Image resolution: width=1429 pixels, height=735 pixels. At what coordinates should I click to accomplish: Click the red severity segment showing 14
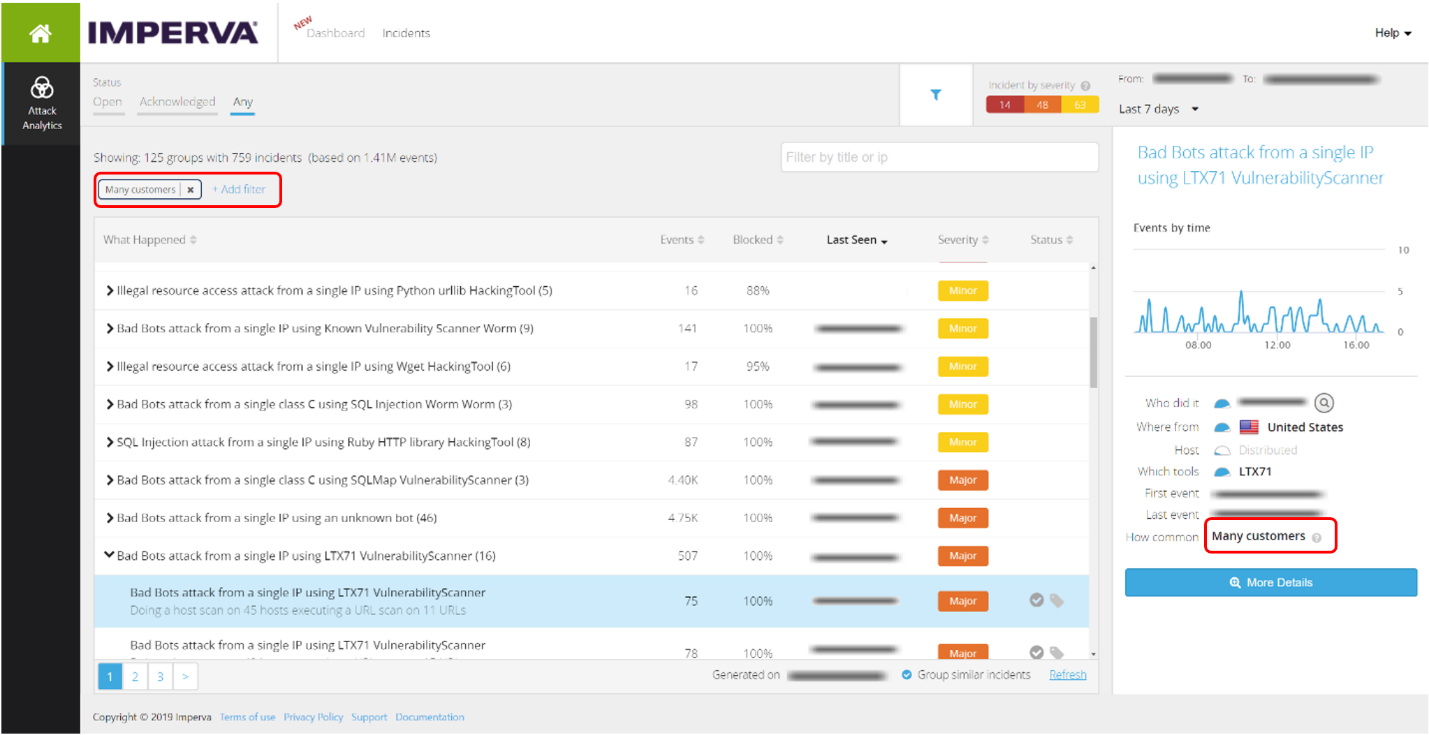coord(1005,104)
